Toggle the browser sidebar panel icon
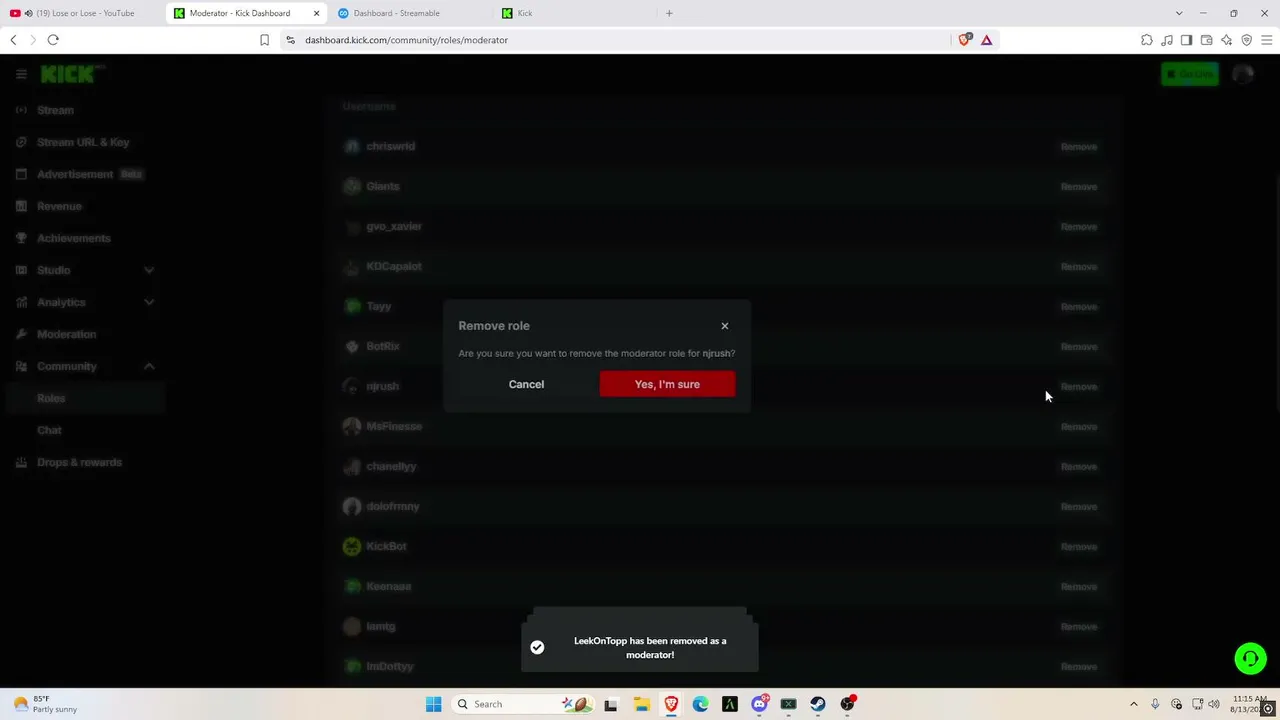Image resolution: width=1280 pixels, height=720 pixels. coord(1187,40)
